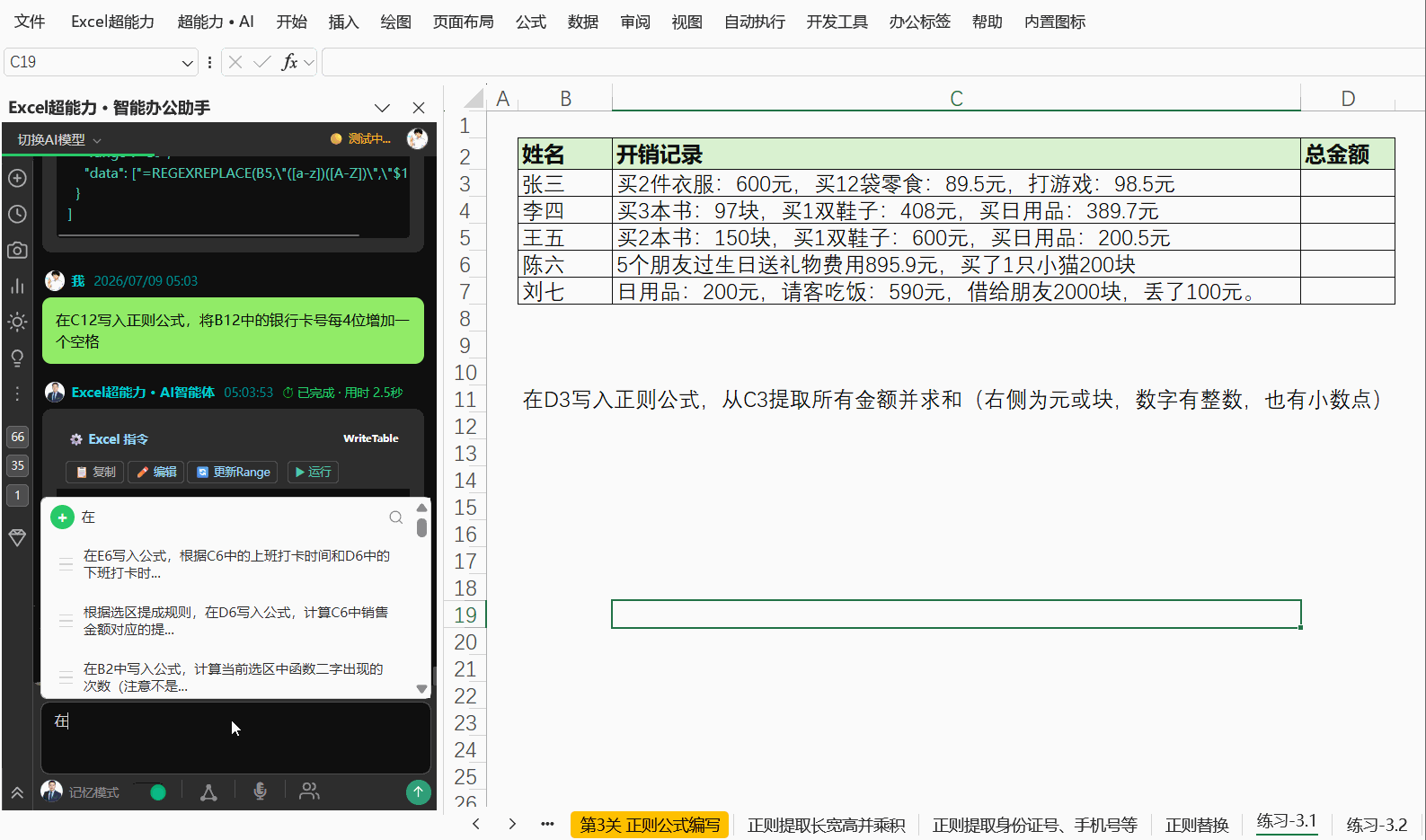Viewport: 1426px width, 840px height.
Task: Expand the fx function dropdown arrow
Action: point(309,62)
